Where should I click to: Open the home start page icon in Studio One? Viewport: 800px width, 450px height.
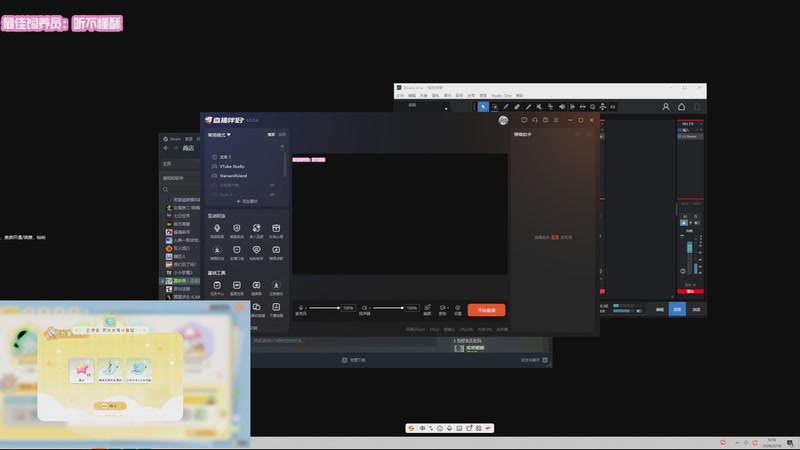(x=681, y=107)
